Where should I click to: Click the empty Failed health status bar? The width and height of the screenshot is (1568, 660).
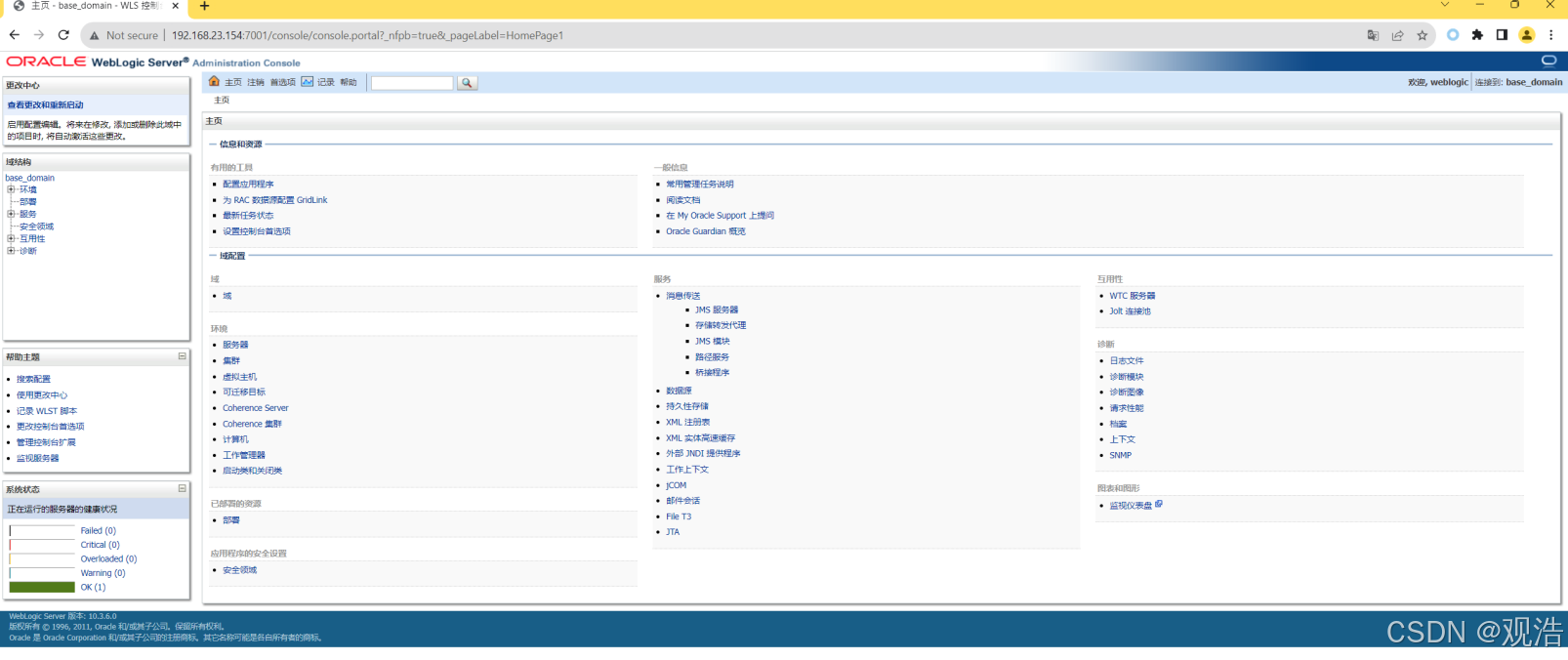42,530
